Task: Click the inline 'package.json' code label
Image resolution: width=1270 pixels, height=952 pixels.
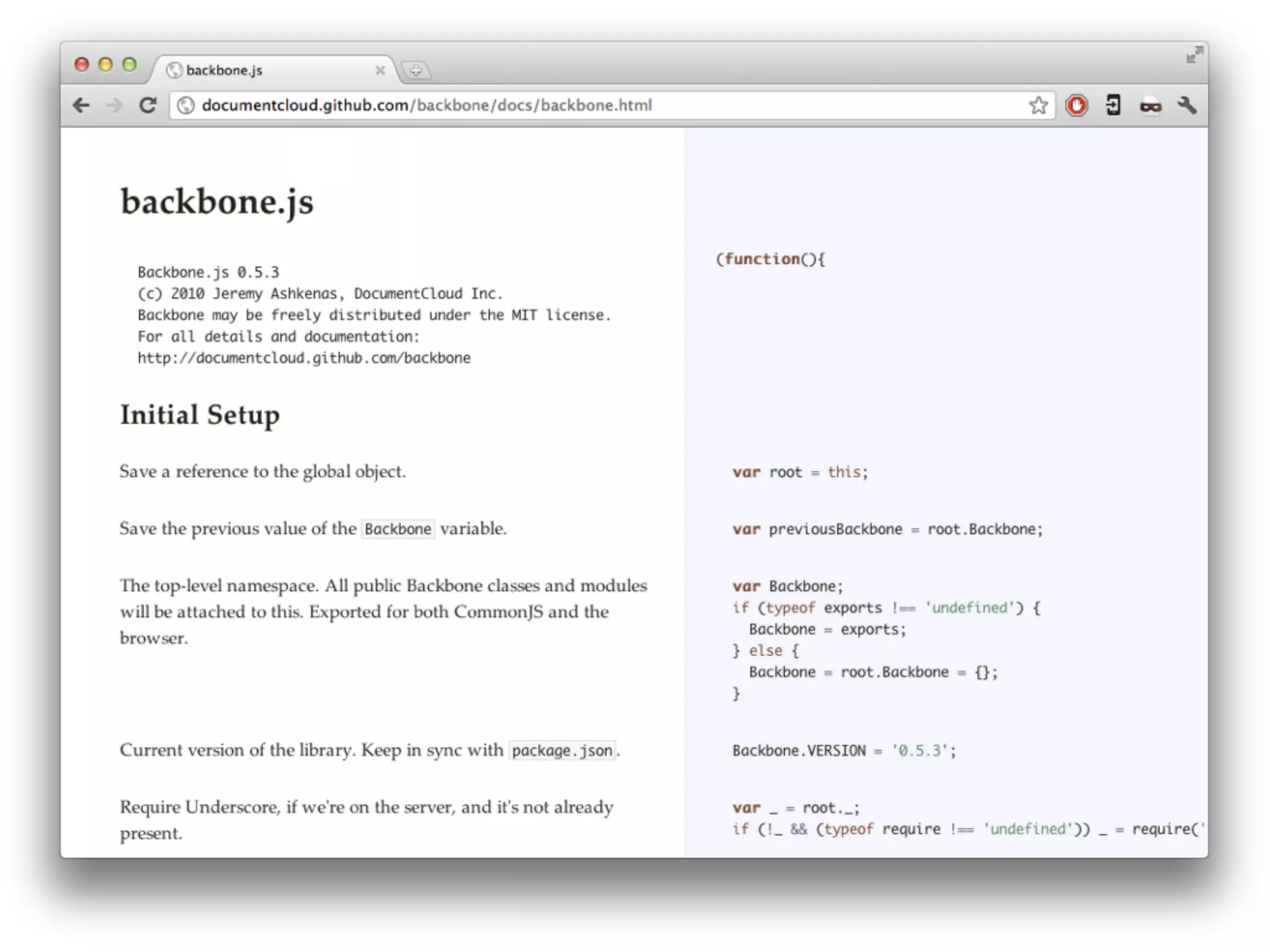Action: pyautogui.click(x=562, y=751)
